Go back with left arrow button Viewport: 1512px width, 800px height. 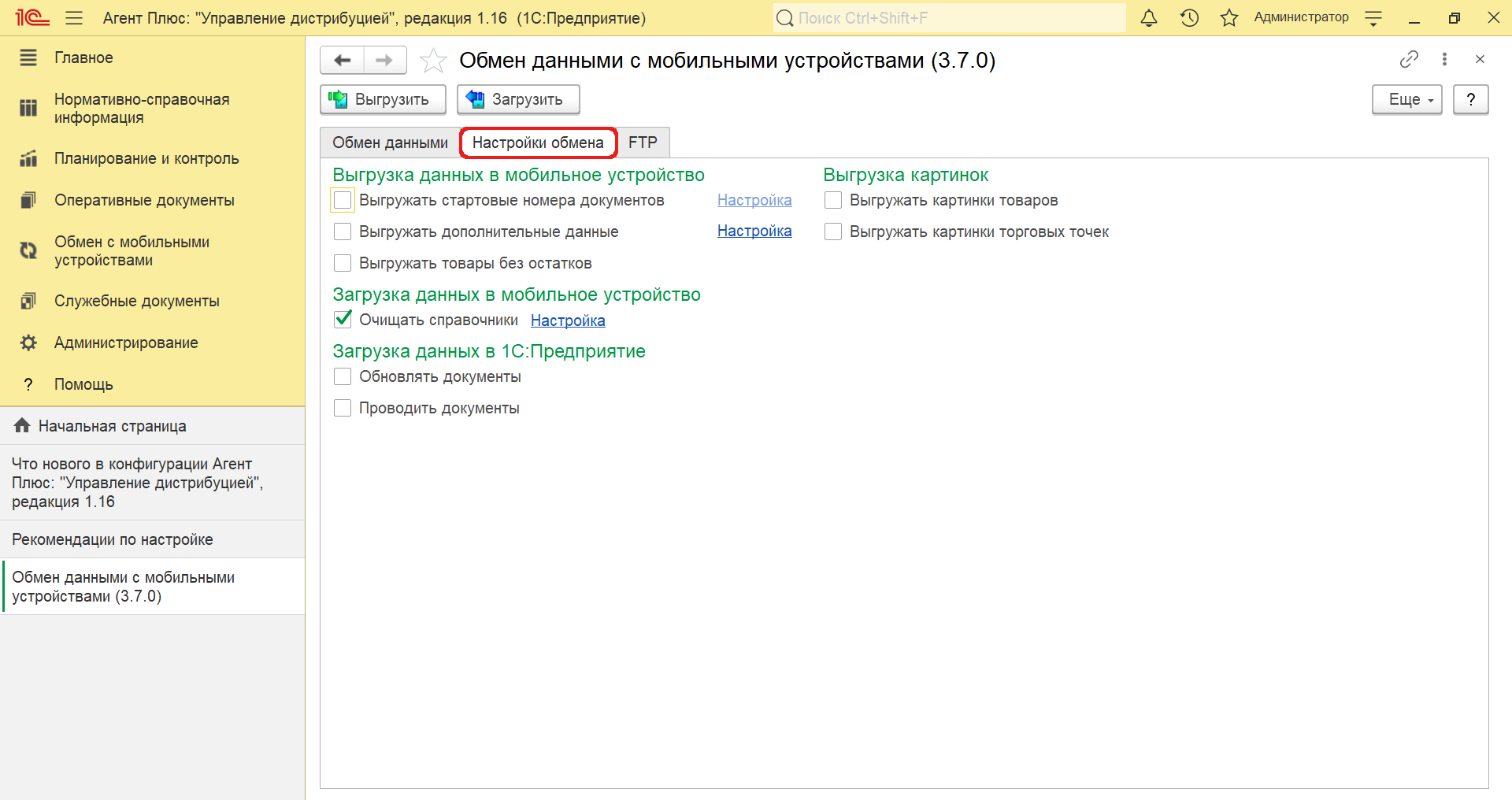343,60
